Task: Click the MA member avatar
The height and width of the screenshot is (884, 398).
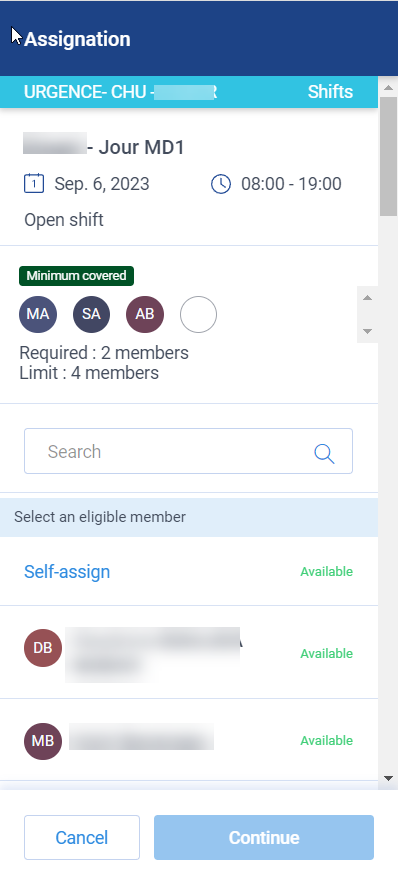Action: (38, 314)
